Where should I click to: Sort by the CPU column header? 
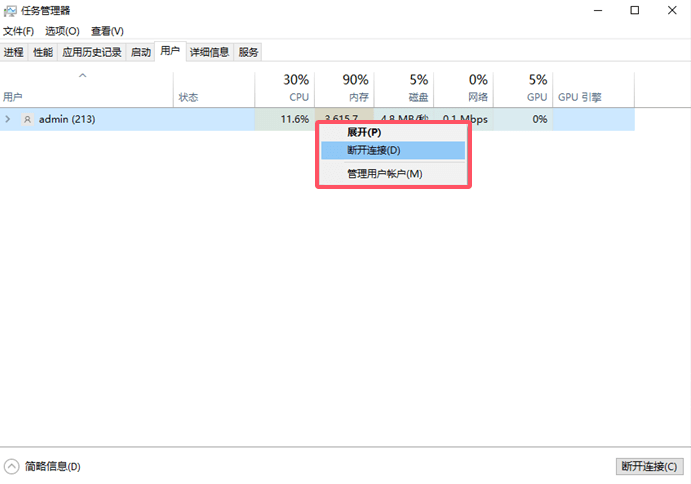(x=285, y=89)
